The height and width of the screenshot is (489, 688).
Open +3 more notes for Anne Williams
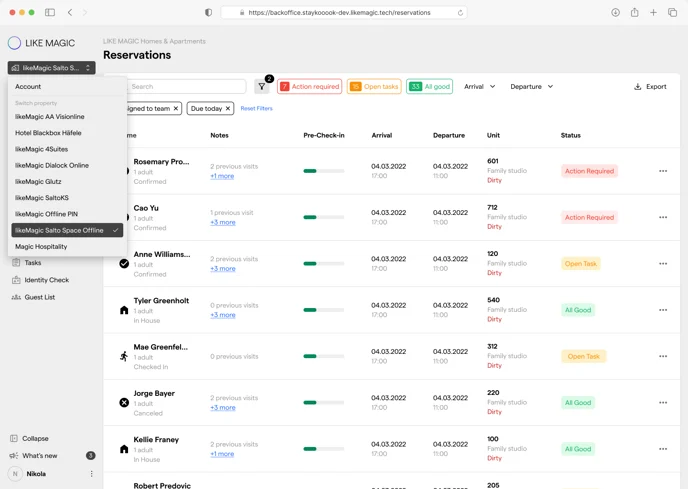223,269
